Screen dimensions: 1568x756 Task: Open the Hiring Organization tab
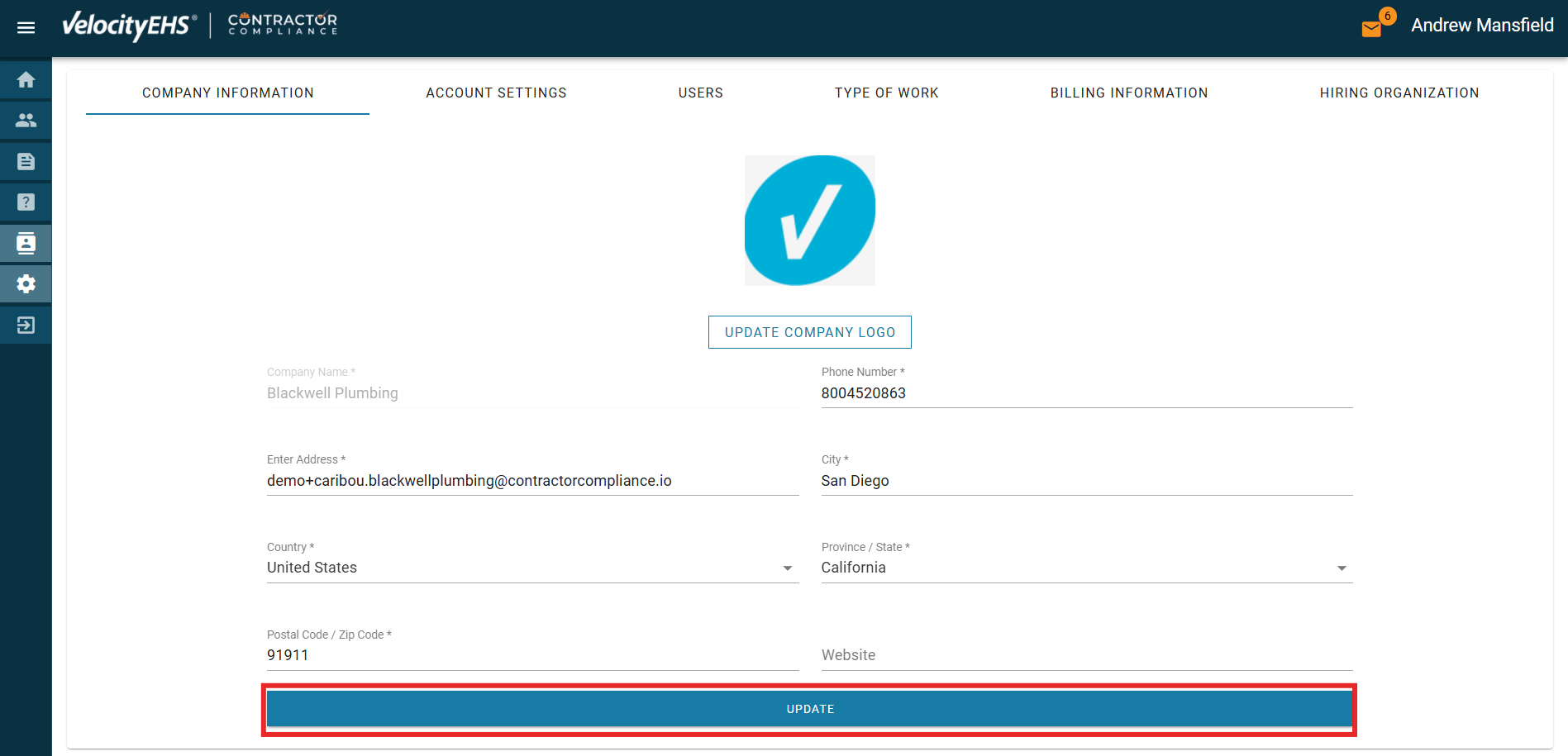1399,93
